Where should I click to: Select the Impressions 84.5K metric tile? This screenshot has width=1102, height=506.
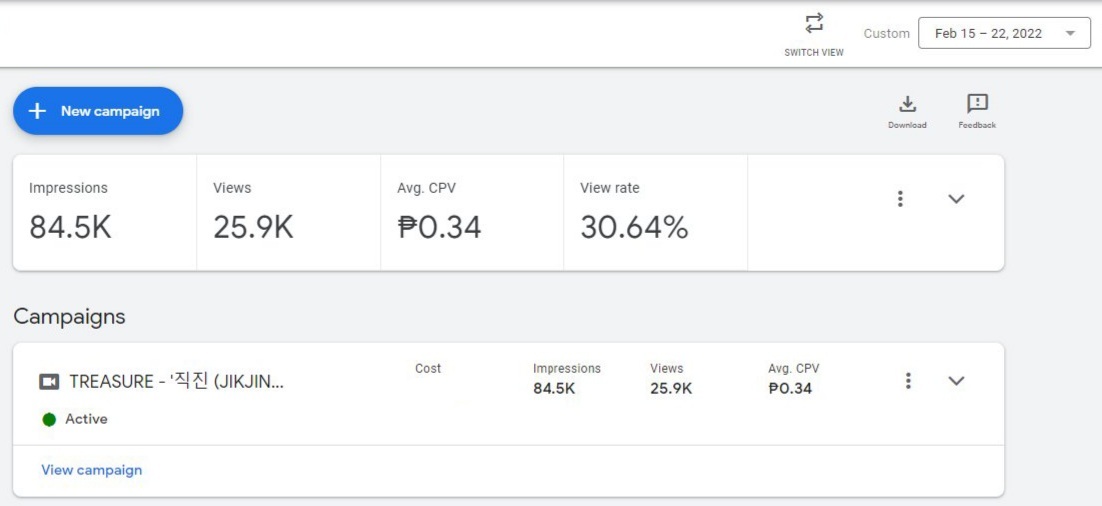(105, 213)
